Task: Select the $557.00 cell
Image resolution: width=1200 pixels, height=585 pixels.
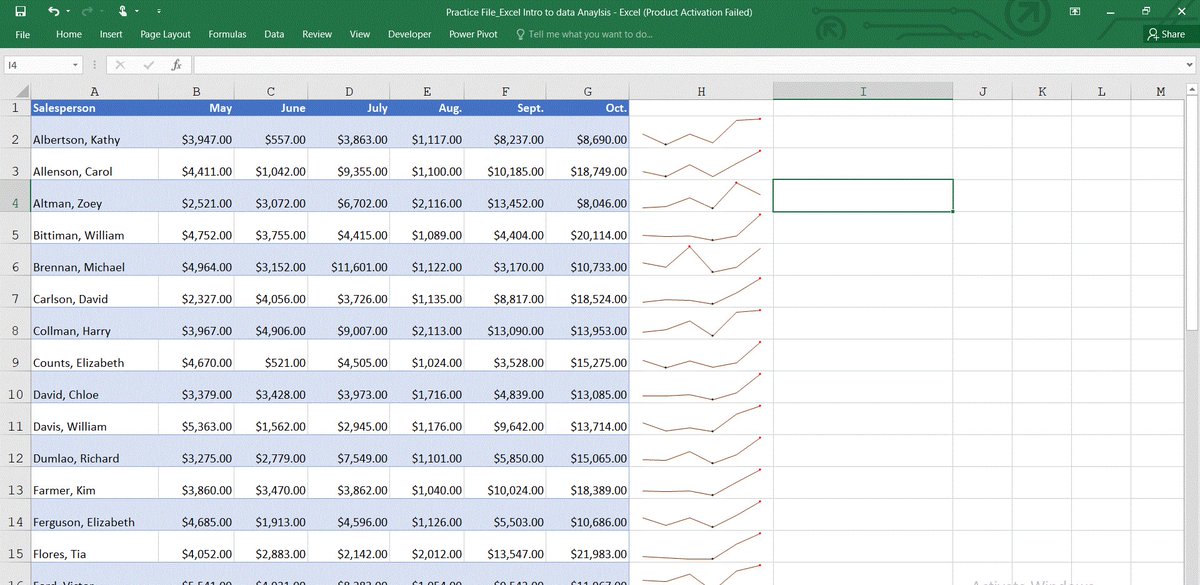Action: [x=271, y=132]
